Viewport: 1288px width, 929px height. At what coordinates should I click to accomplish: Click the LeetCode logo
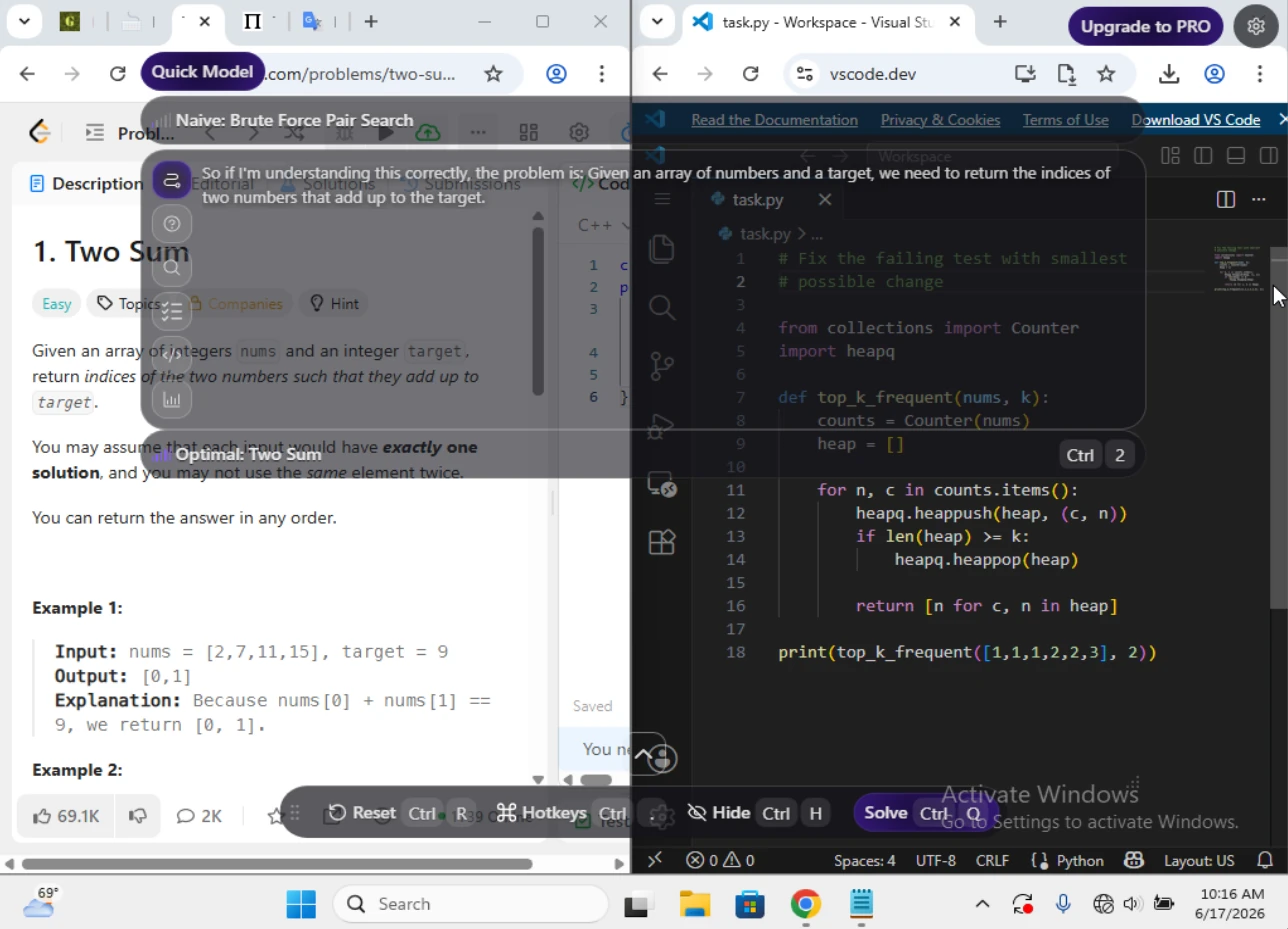coord(40,132)
